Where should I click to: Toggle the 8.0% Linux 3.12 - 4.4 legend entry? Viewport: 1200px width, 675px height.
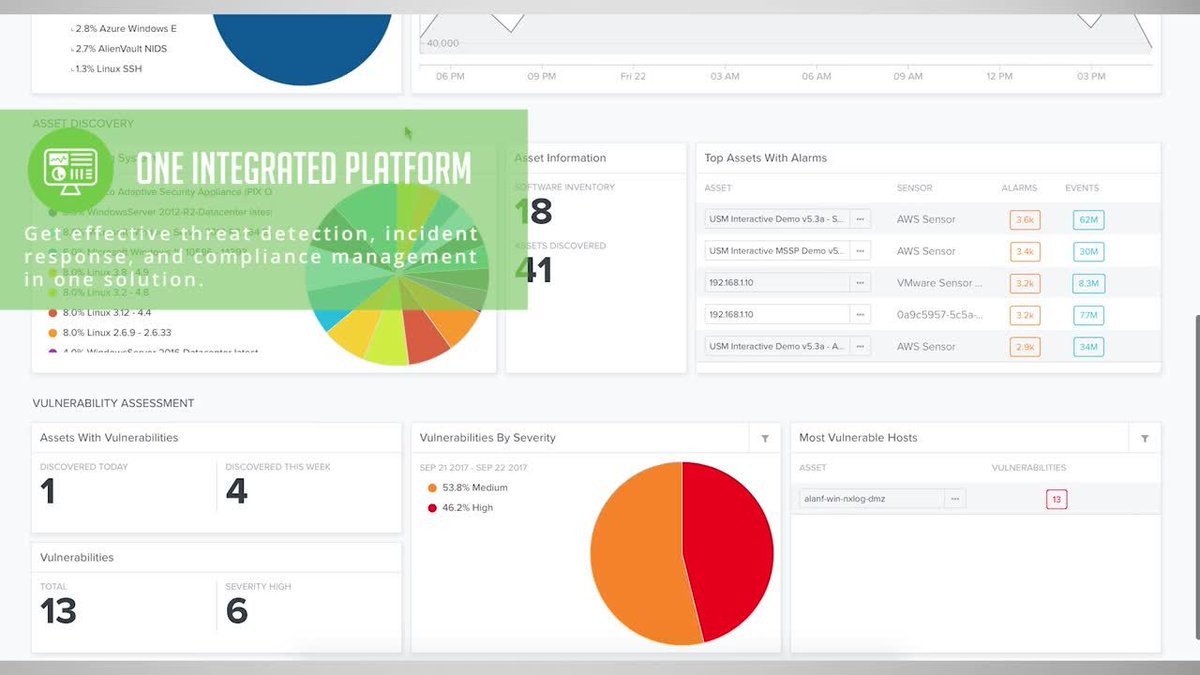pyautogui.click(x=99, y=313)
